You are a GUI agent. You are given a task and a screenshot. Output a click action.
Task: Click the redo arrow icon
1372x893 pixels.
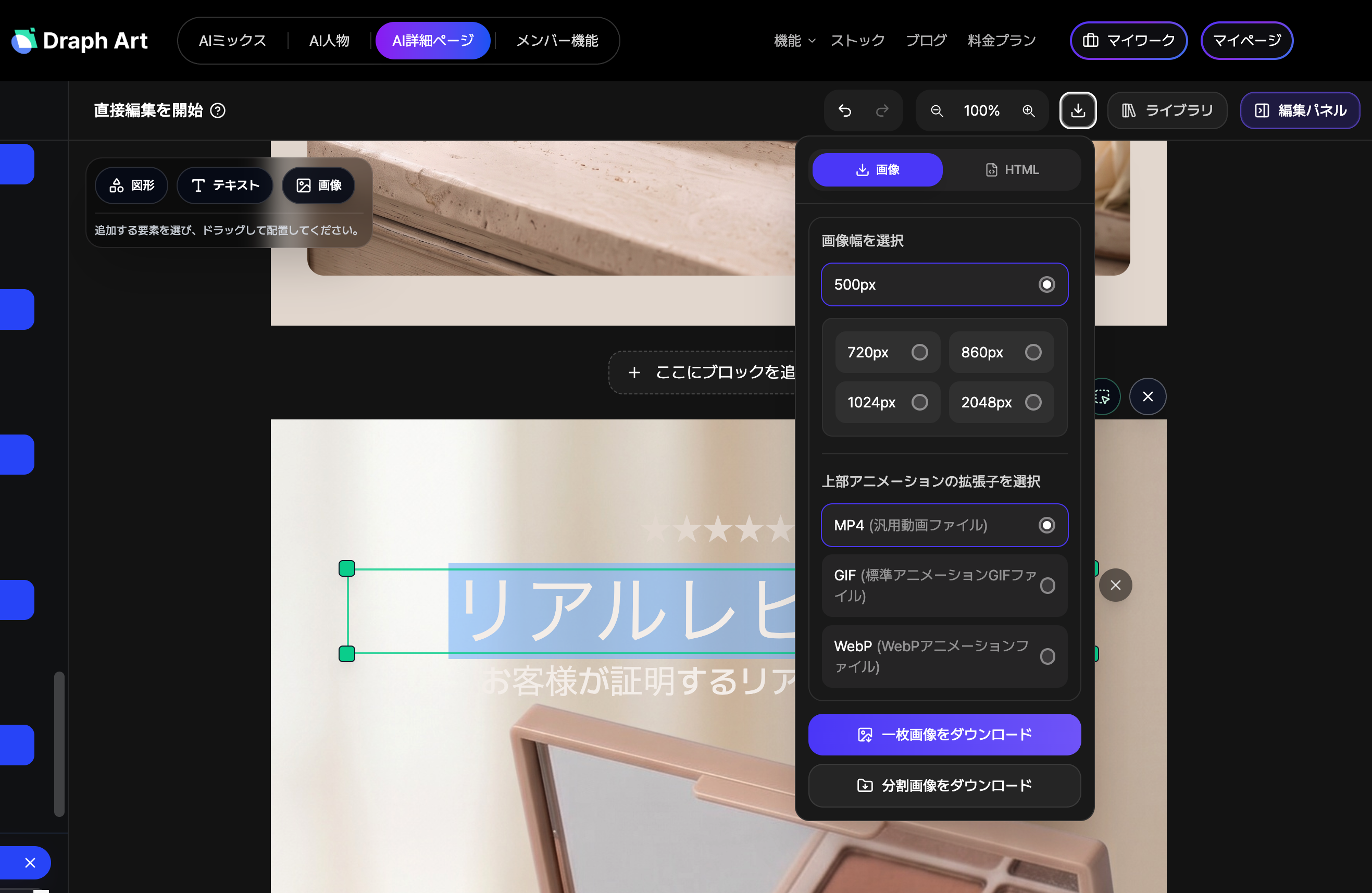click(x=882, y=110)
